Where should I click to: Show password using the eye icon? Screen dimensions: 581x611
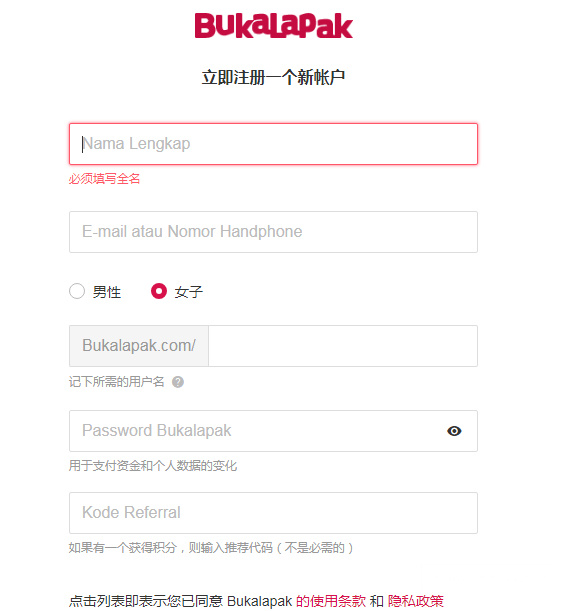(454, 431)
